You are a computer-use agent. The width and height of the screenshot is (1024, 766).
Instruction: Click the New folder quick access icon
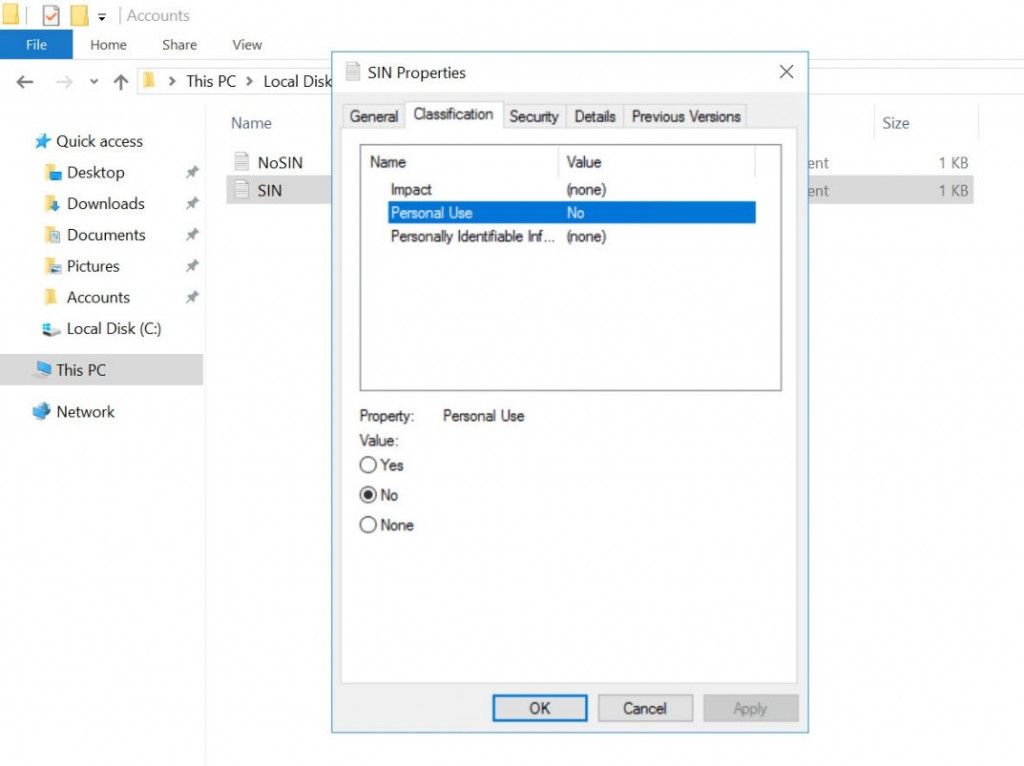pos(79,15)
